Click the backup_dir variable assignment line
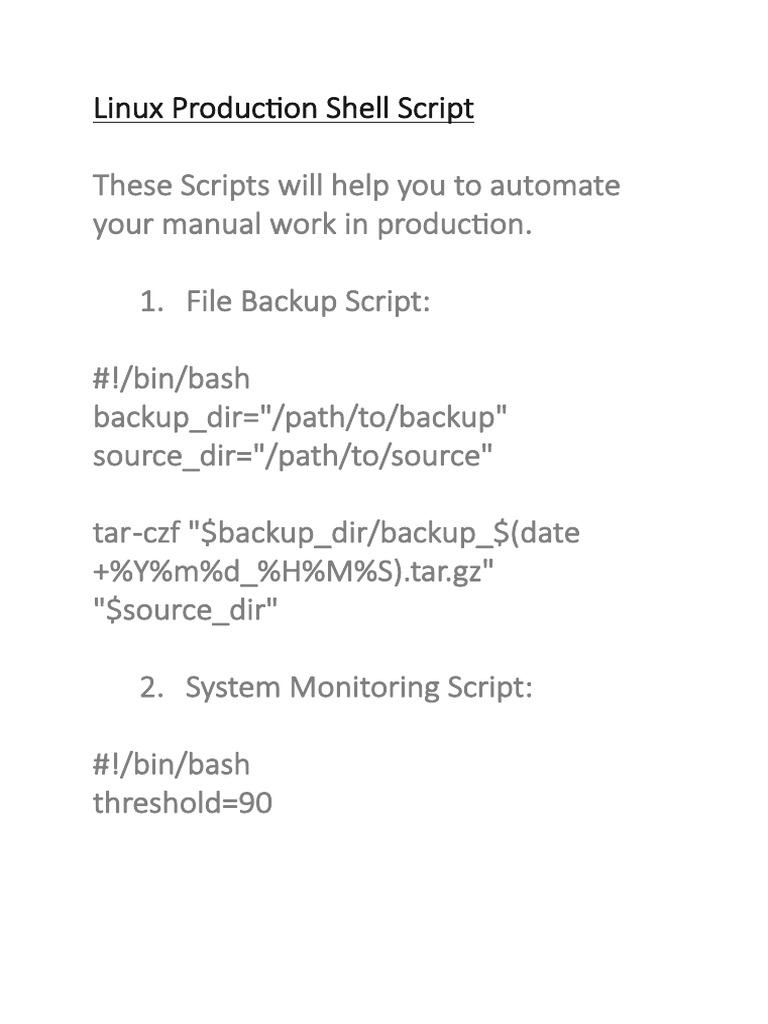Image resolution: width=768 pixels, height=1024 pixels. (293, 417)
